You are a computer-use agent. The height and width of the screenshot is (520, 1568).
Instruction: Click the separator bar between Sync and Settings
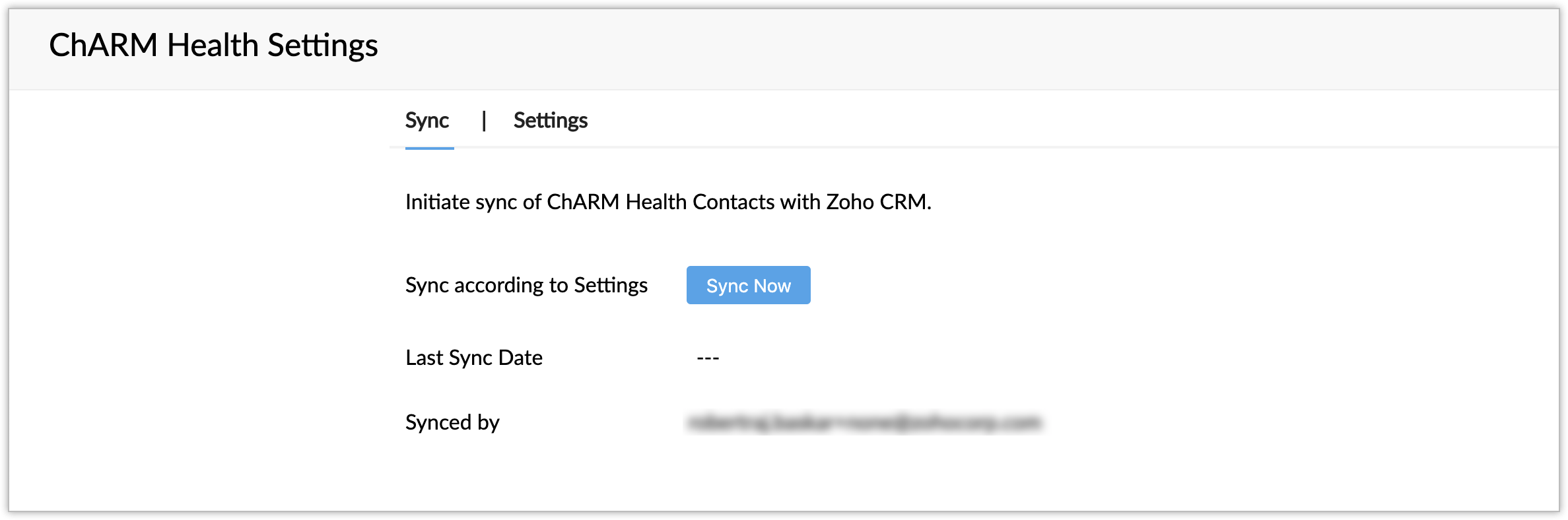pyautogui.click(x=484, y=121)
